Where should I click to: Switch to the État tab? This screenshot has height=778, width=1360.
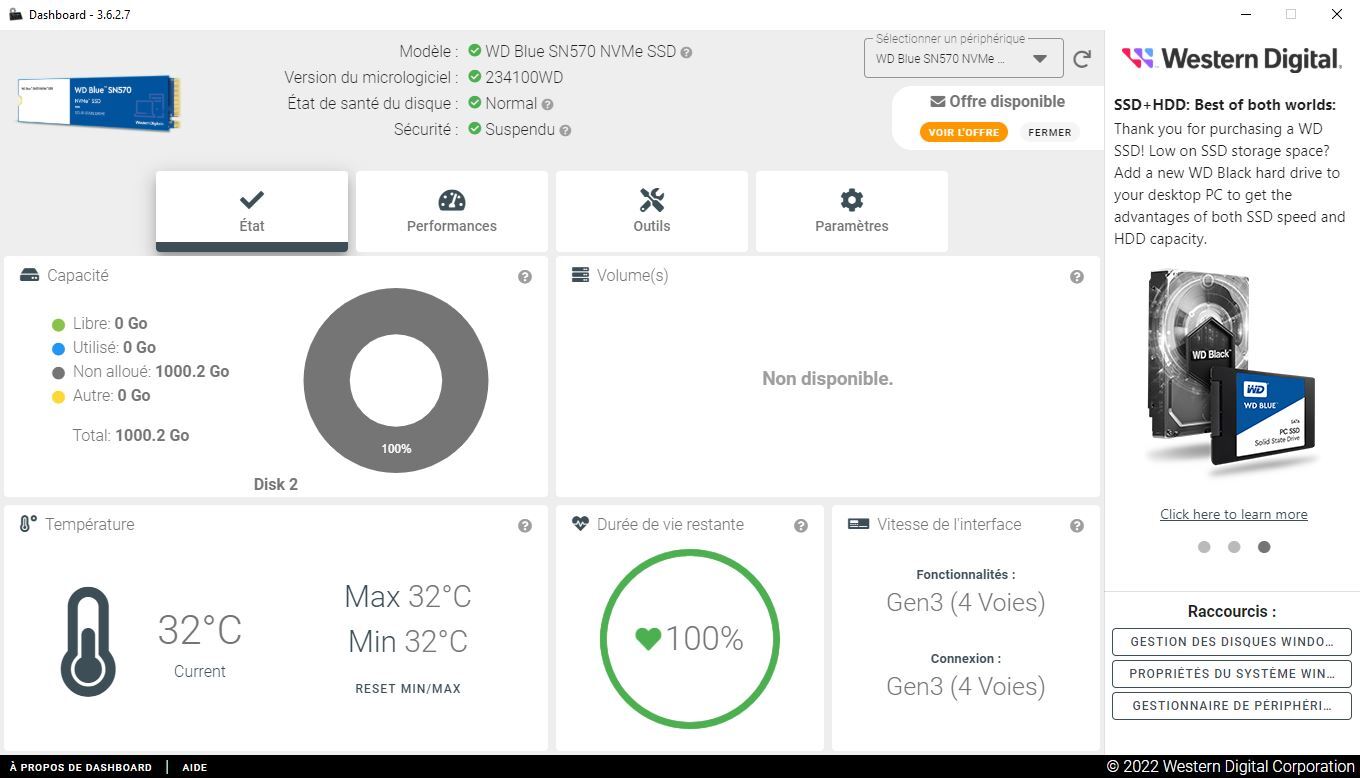[x=252, y=211]
